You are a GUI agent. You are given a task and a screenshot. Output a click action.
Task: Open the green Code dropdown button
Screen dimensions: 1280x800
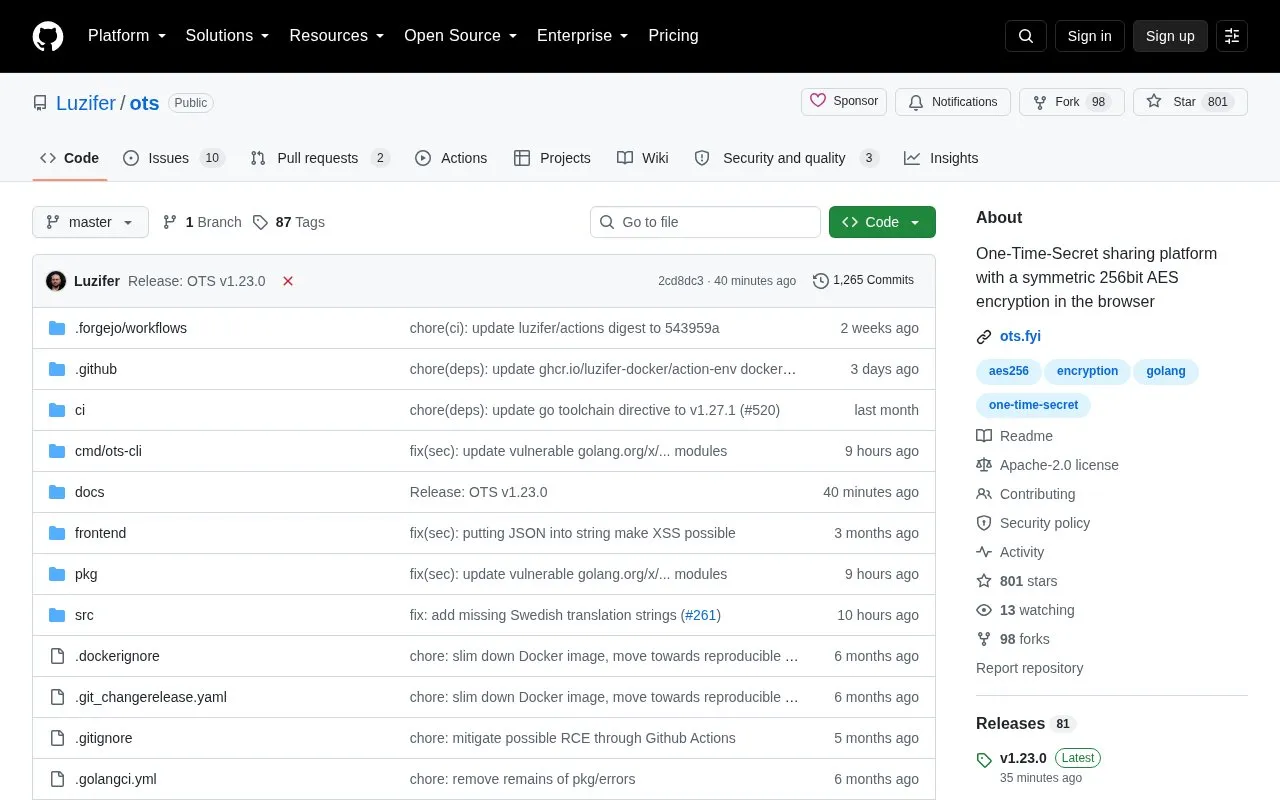pos(882,222)
